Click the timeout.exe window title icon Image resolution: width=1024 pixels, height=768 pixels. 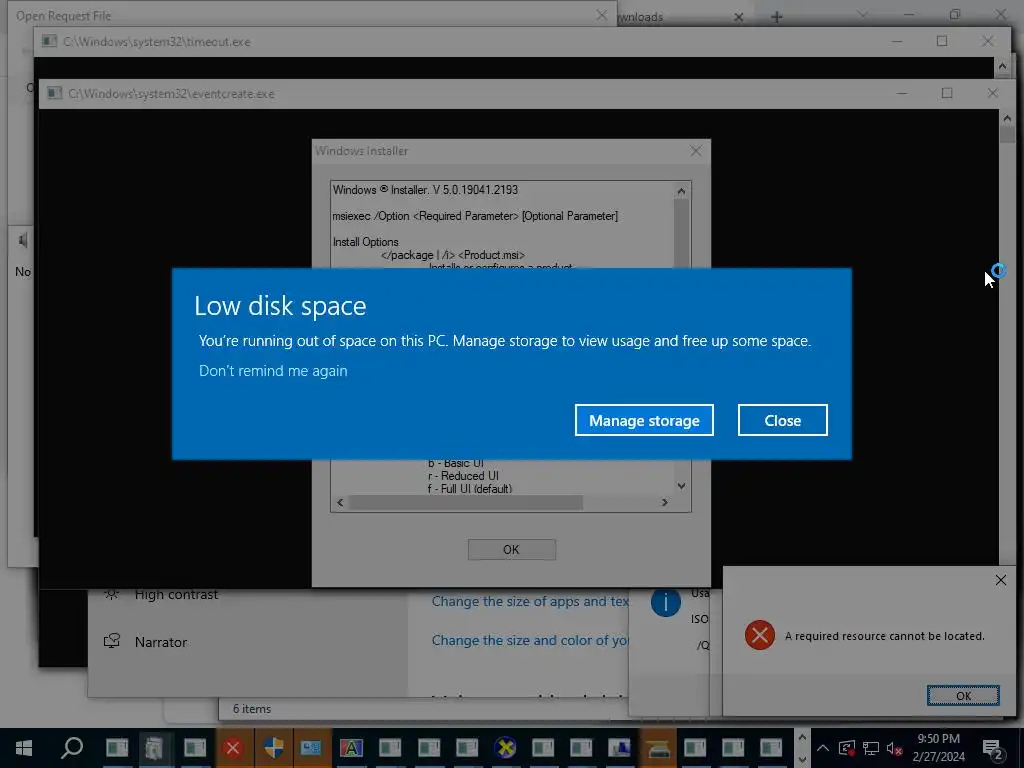click(x=50, y=41)
